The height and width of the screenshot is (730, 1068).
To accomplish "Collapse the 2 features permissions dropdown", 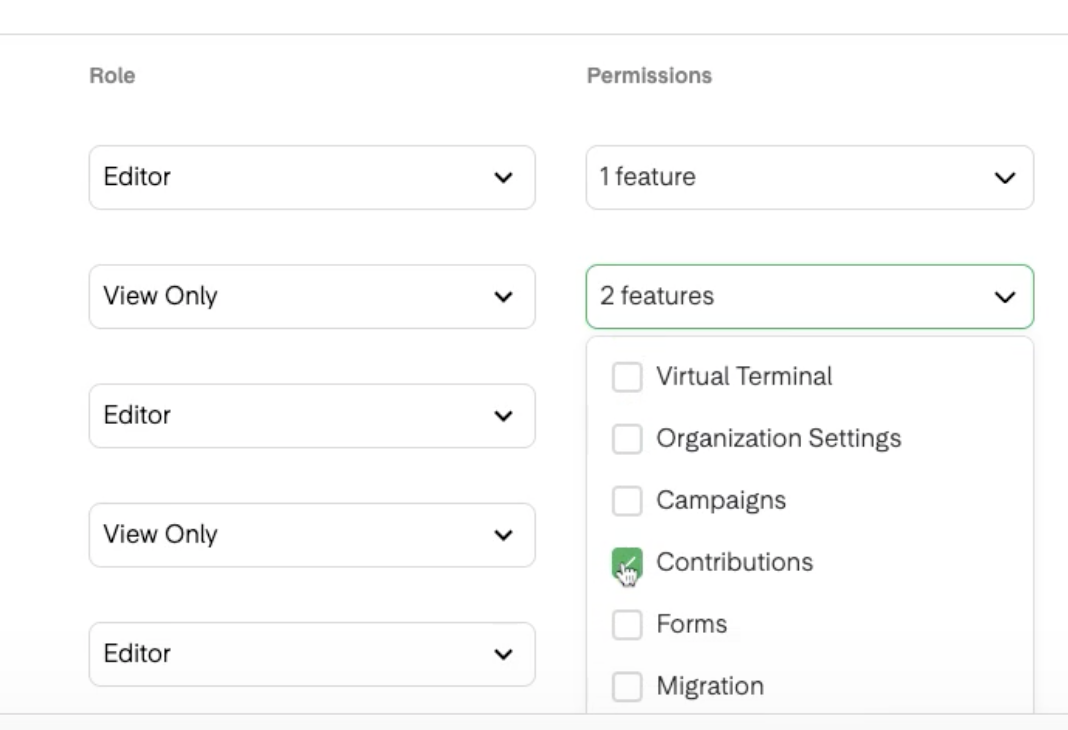I will 809,296.
